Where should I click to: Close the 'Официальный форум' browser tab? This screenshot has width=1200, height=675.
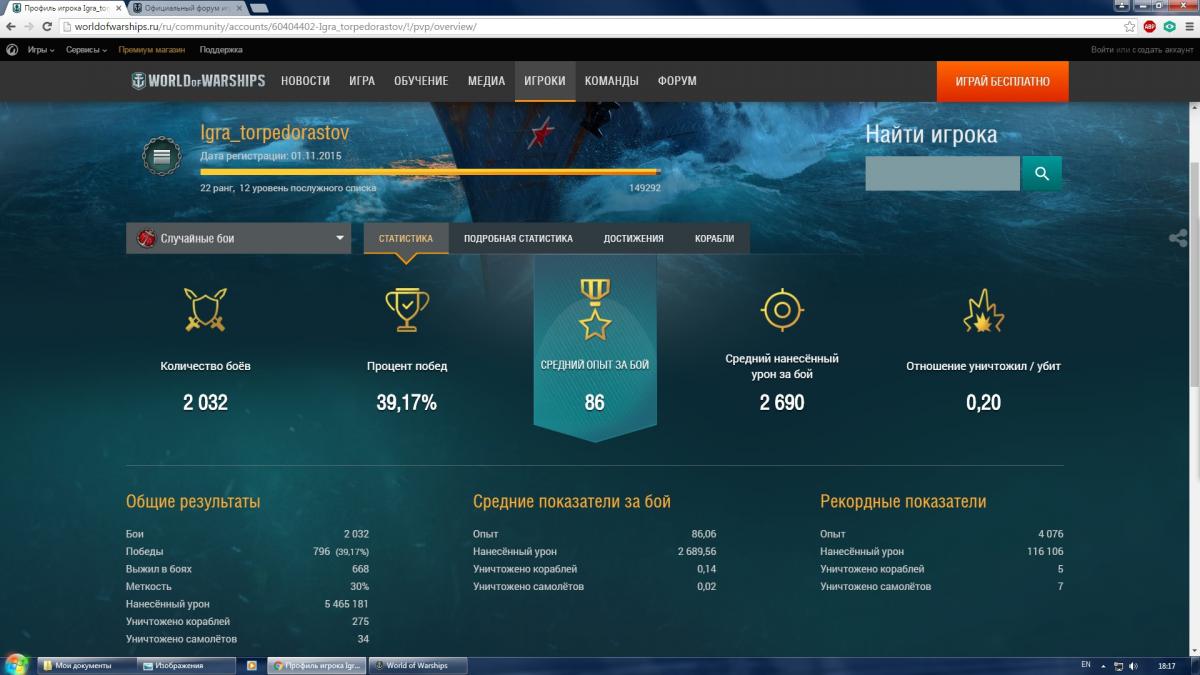(240, 8)
